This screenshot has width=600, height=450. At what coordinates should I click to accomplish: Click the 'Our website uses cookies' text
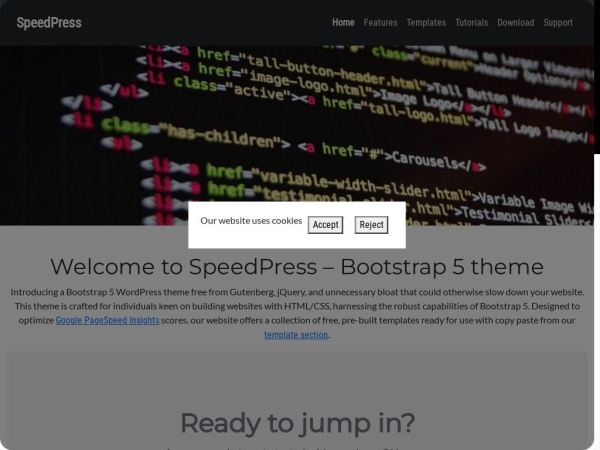(251, 221)
